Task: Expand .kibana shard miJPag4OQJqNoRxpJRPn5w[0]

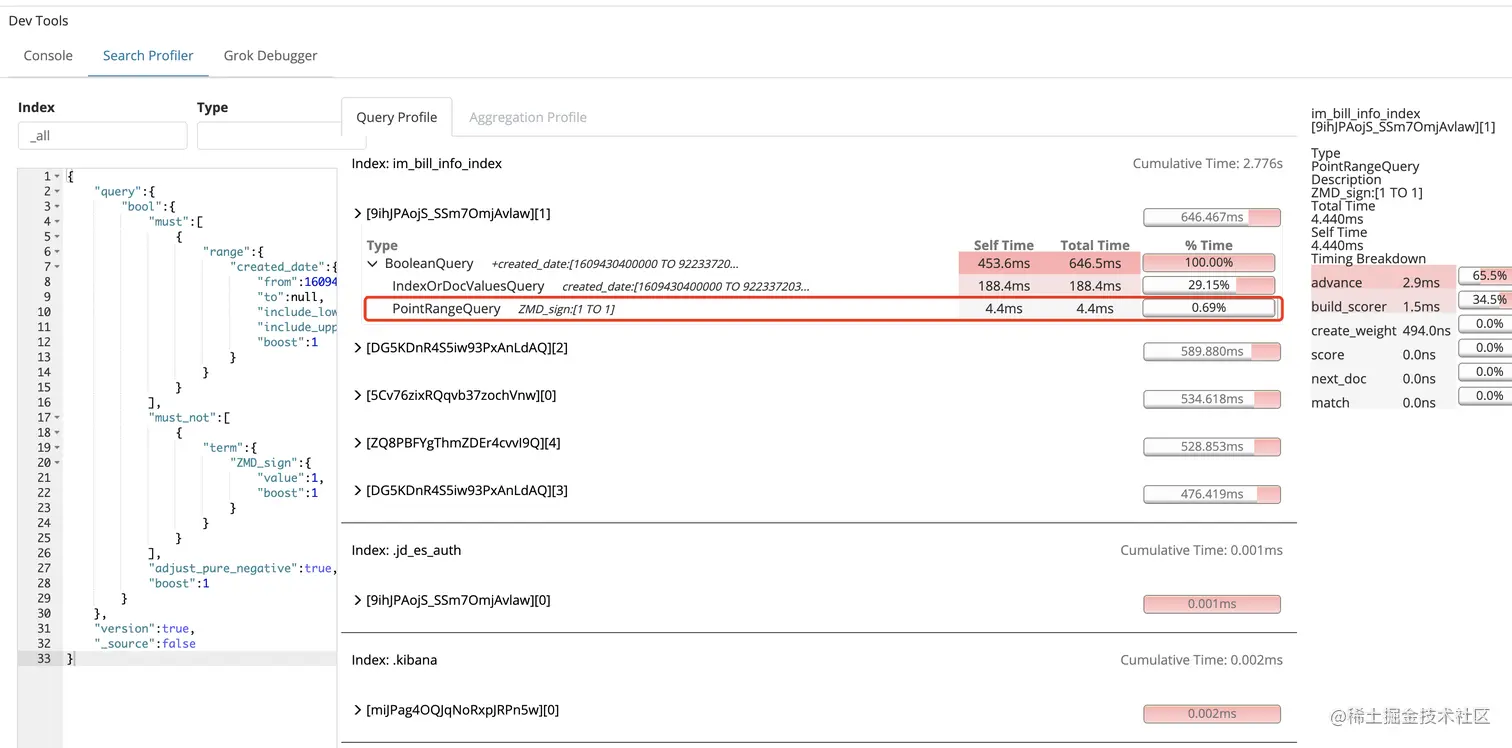Action: (x=358, y=710)
